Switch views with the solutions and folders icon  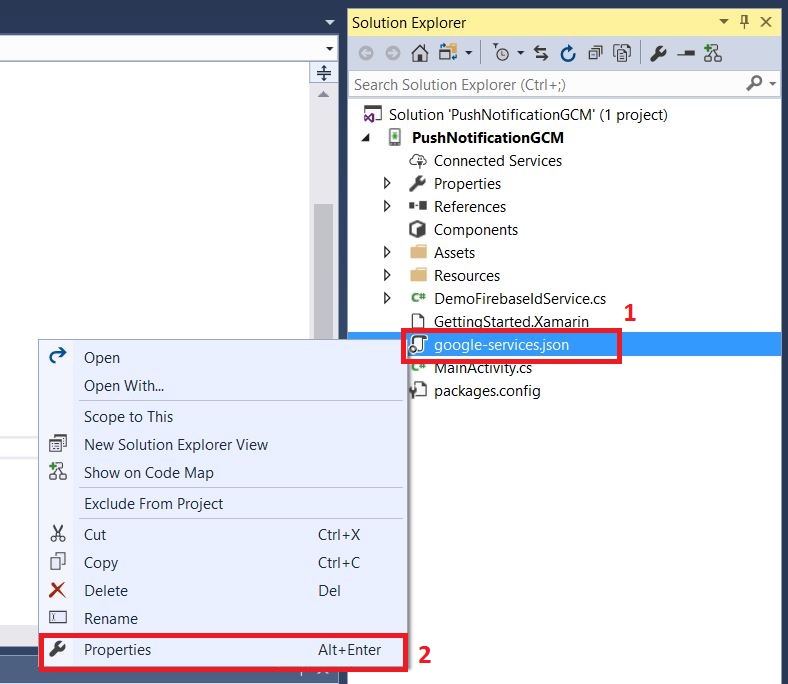[448, 52]
